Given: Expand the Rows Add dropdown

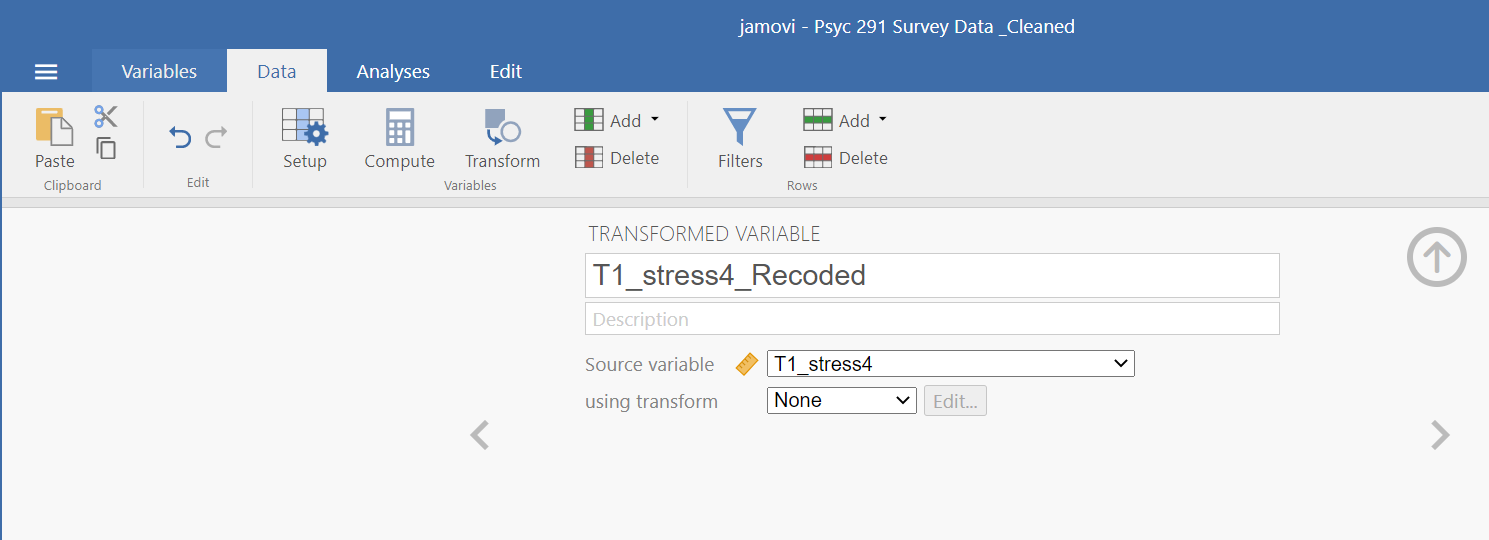Looking at the screenshot, I should coord(845,120).
